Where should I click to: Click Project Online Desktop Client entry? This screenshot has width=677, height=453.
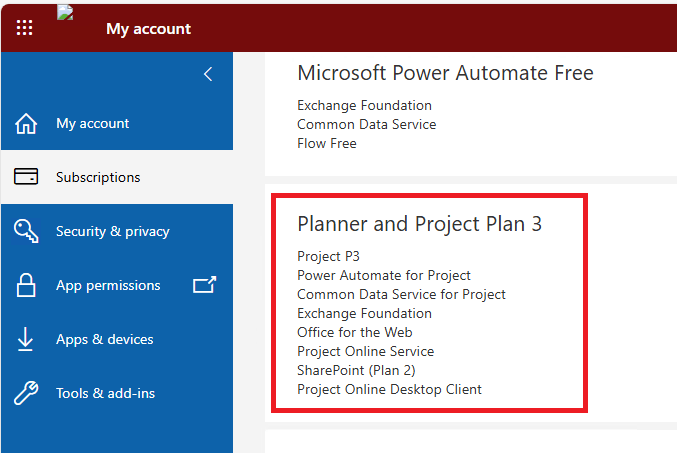[389, 389]
